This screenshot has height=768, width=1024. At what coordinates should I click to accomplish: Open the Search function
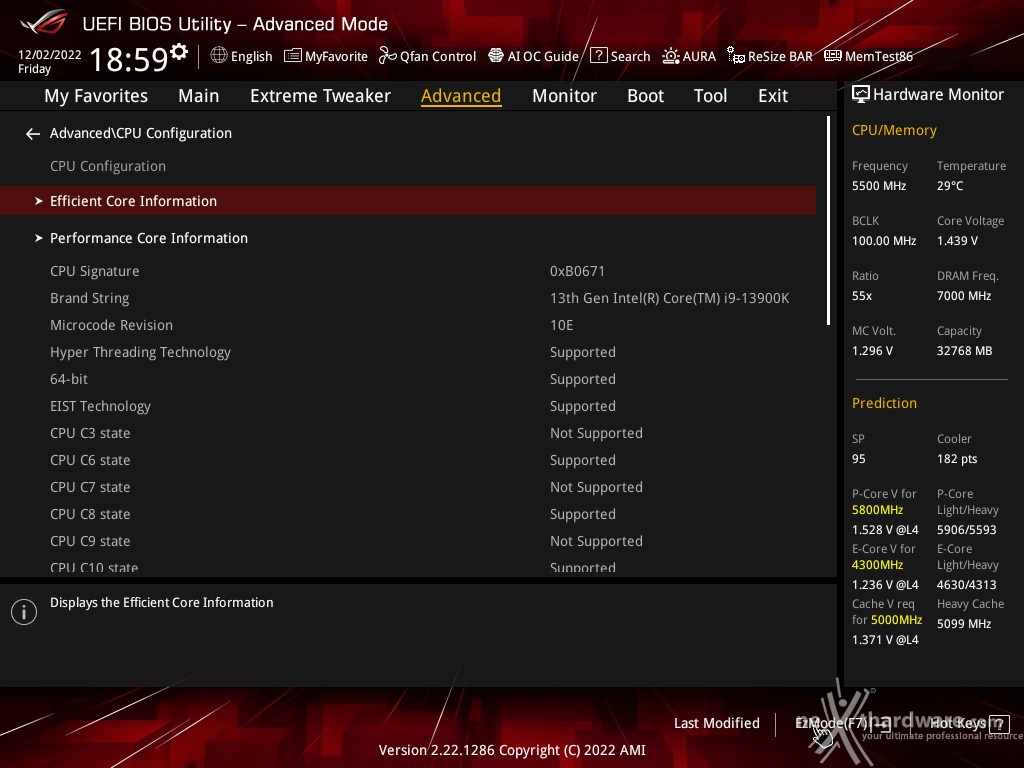coord(620,56)
